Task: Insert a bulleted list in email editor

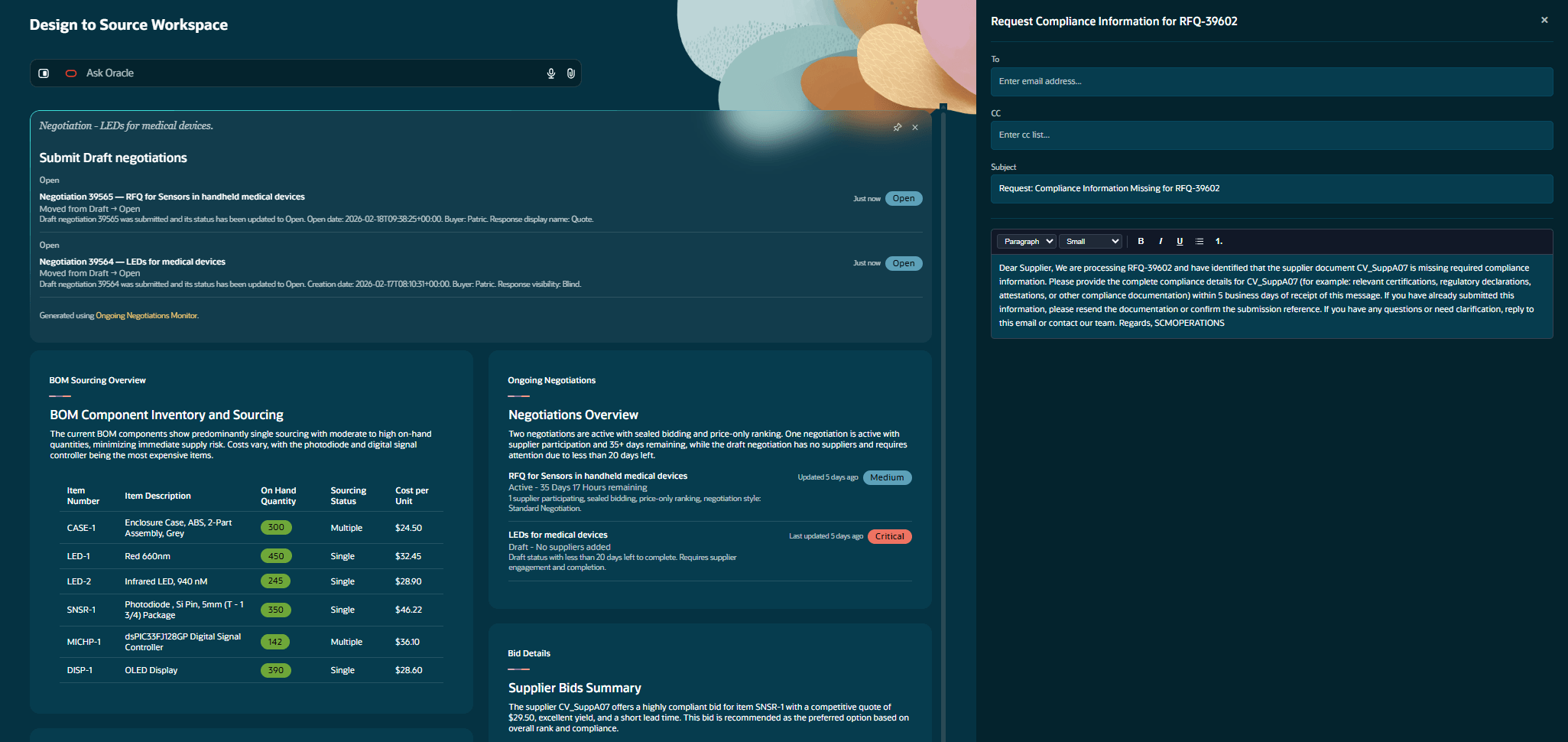Action: click(x=1200, y=241)
